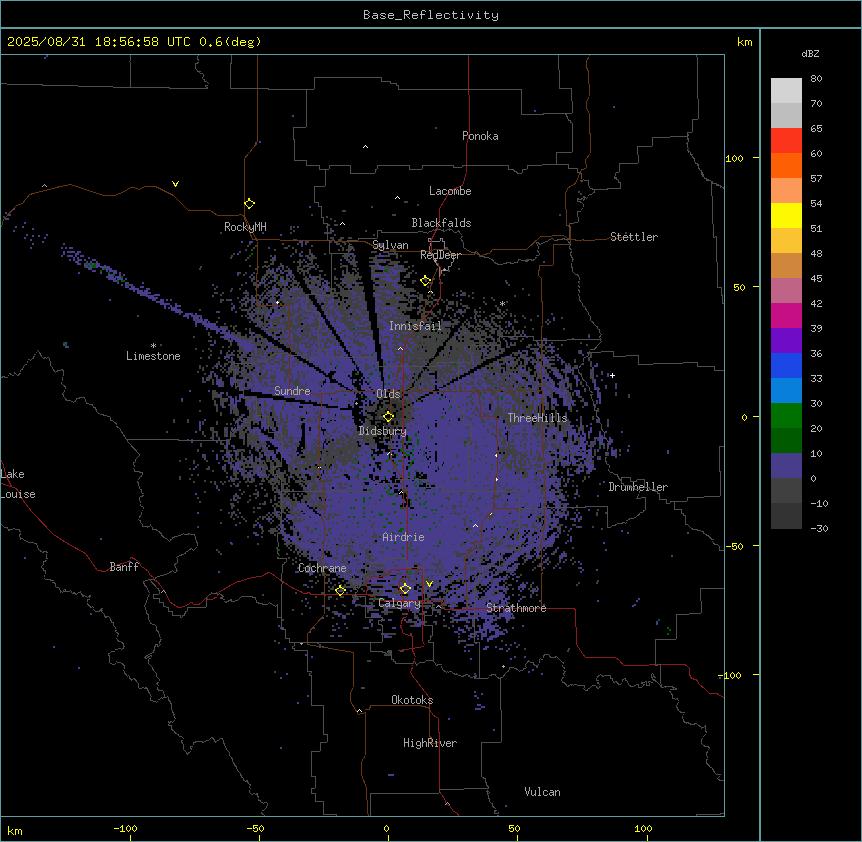Viewport: 862px width, 842px height.
Task: Click the 45 value on the dBZ scale
Action: pos(816,279)
